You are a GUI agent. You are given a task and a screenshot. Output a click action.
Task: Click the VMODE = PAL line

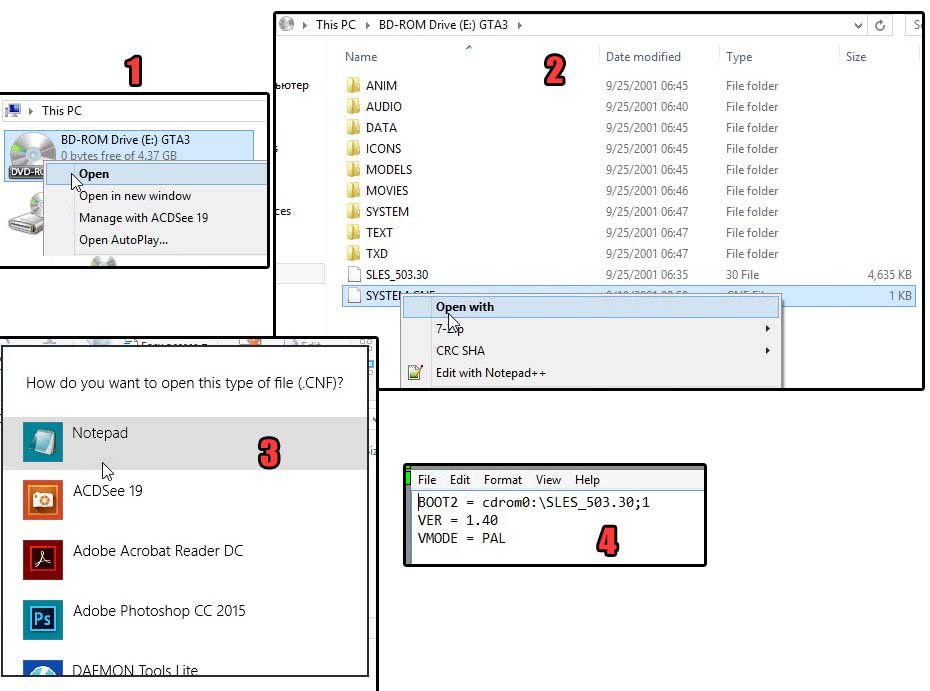pos(461,538)
